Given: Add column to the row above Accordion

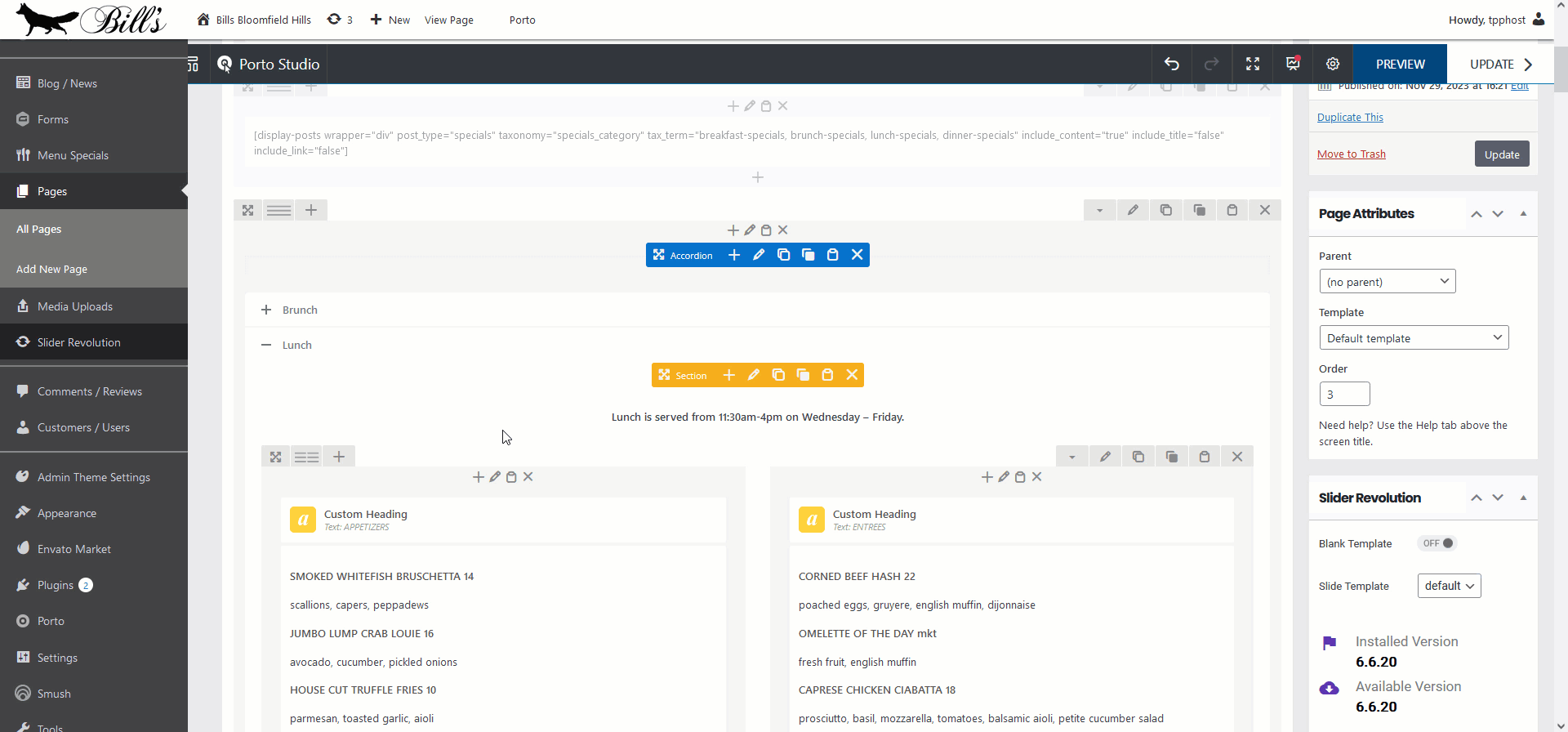Looking at the screenshot, I should coord(311,210).
